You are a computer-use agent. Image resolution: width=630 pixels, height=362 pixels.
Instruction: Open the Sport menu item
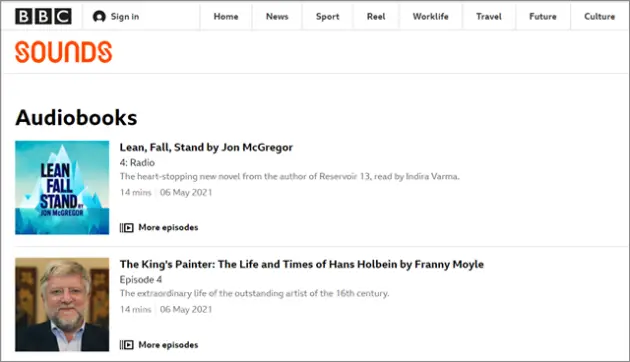[327, 16]
